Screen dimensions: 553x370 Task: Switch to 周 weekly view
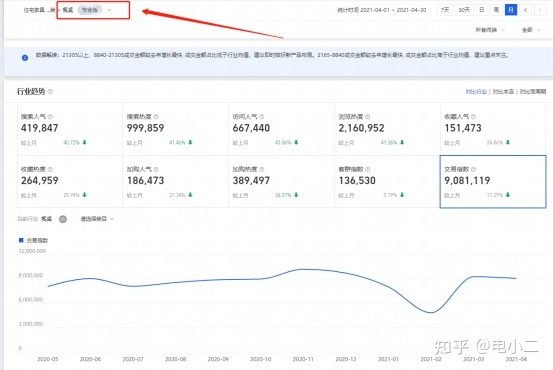496,10
